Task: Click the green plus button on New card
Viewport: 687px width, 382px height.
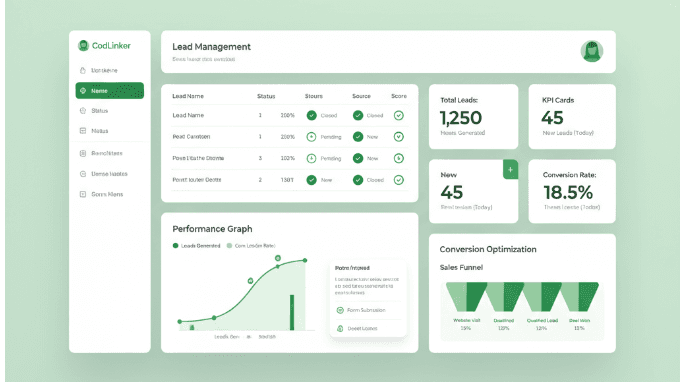Action: click(510, 170)
